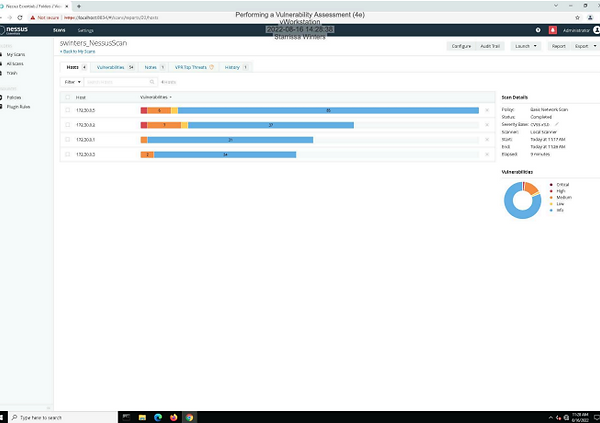
Task: Open the browser tab search chevron
Action: pos(556,6)
